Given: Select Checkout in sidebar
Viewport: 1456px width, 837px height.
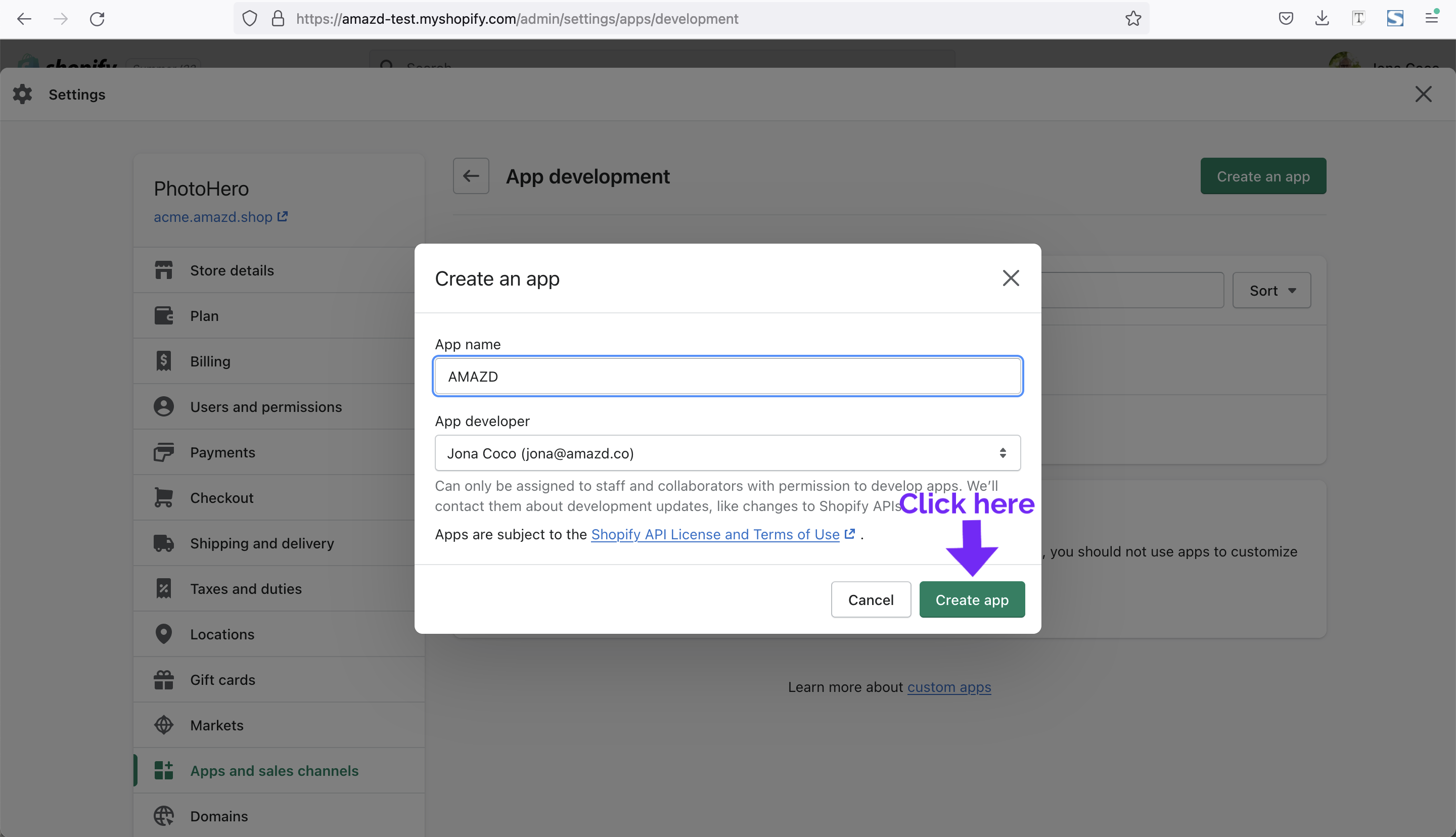Looking at the screenshot, I should (279, 498).
